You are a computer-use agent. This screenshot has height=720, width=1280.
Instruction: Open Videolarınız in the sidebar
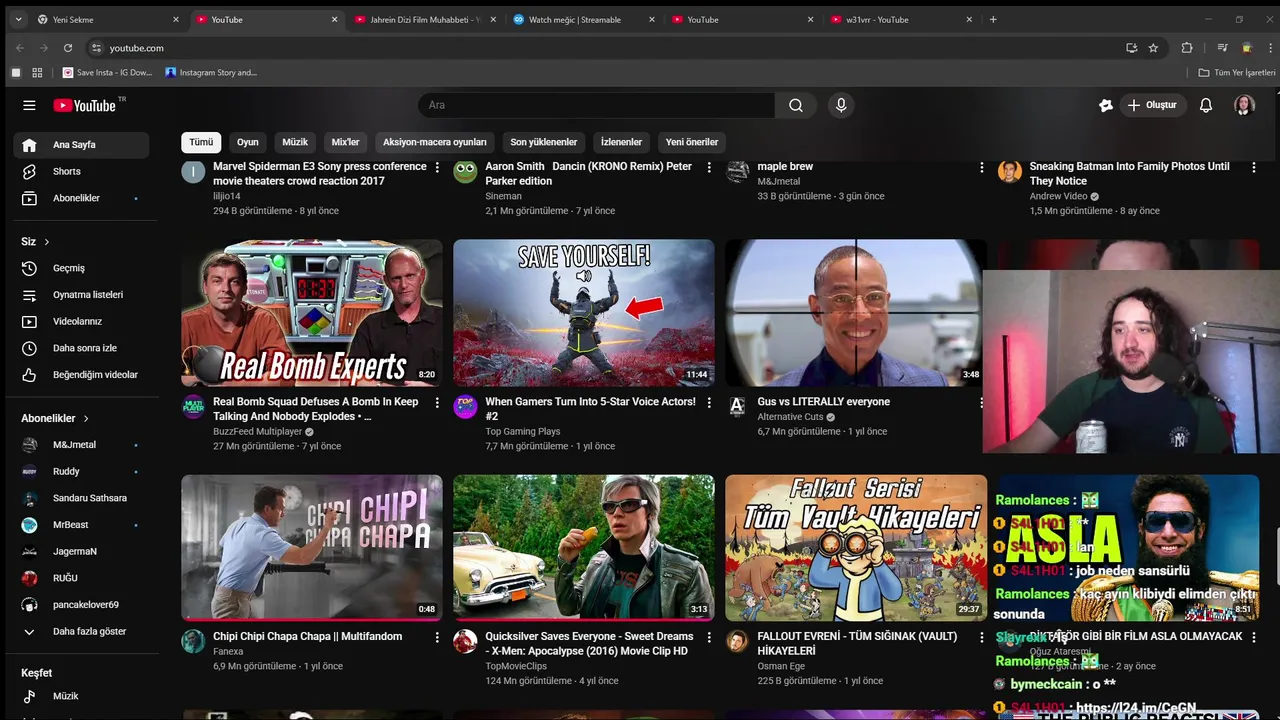82,321
